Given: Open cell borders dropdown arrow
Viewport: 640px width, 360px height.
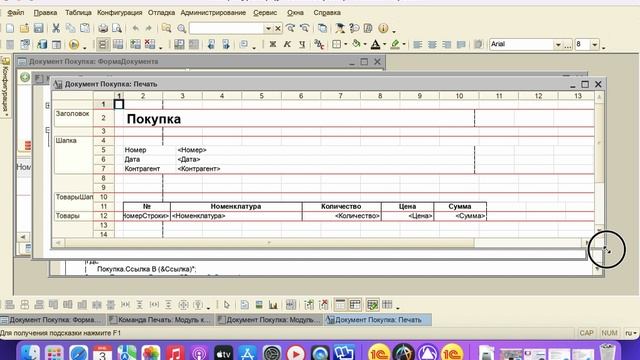Looking at the screenshot, I should (x=346, y=44).
